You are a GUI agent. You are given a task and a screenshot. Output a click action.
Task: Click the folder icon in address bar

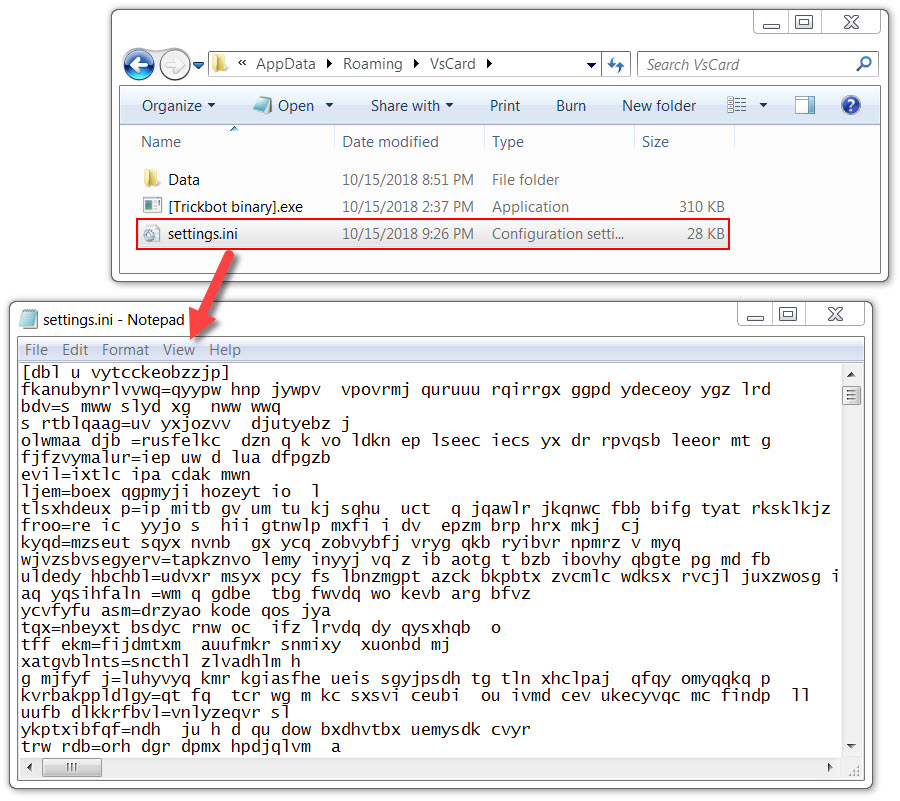[x=220, y=63]
